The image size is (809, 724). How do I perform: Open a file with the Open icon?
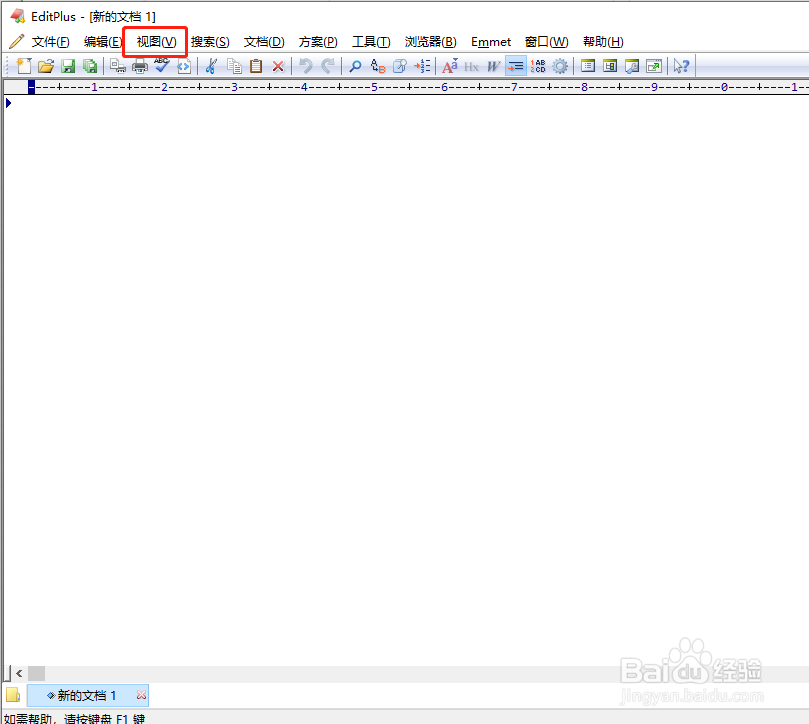pyautogui.click(x=45, y=66)
